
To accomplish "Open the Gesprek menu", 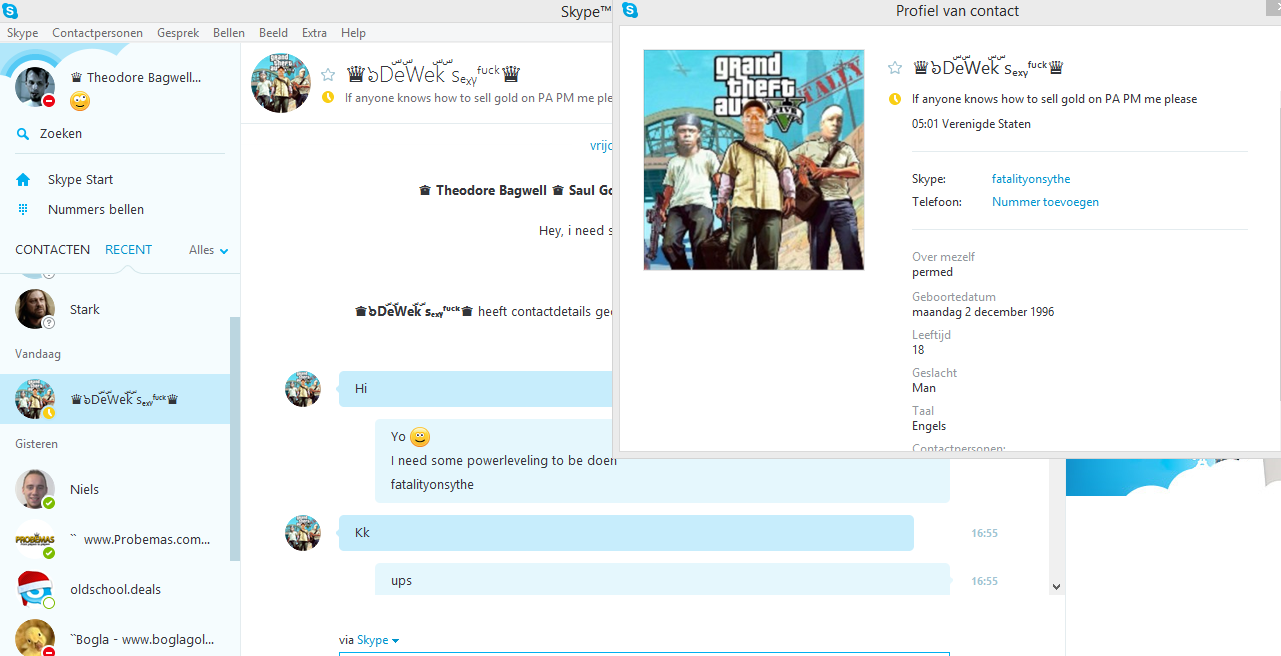I will point(178,33).
